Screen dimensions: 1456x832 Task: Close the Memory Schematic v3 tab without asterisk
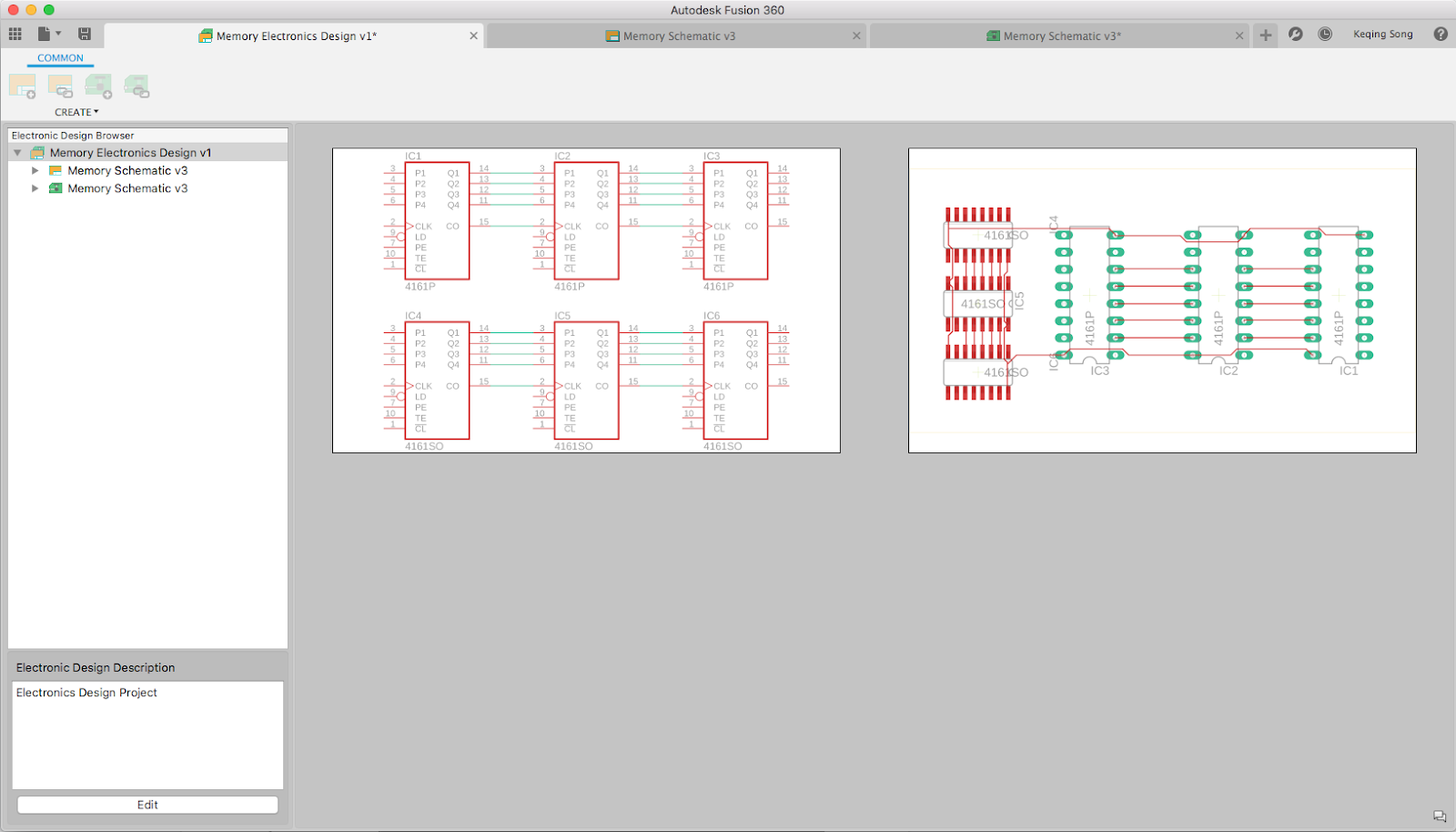coord(856,36)
